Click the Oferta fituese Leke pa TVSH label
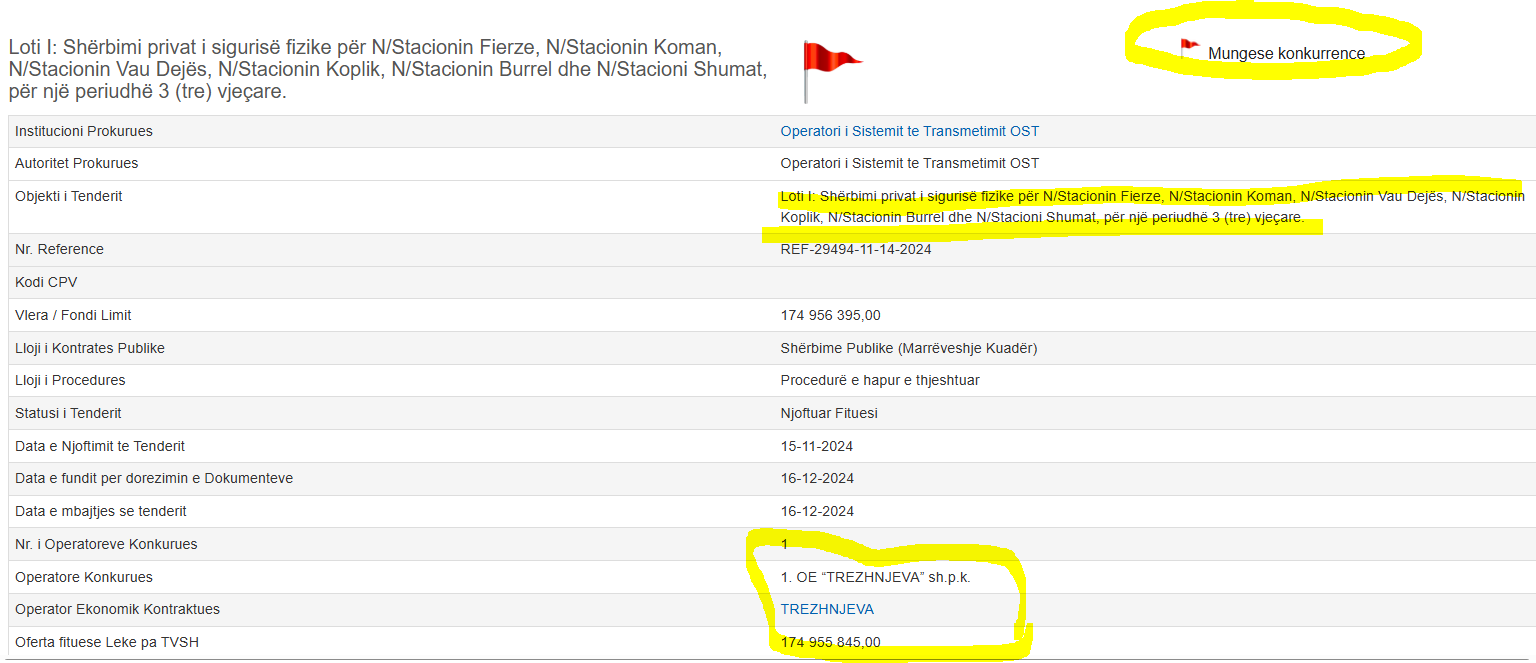 (x=107, y=642)
